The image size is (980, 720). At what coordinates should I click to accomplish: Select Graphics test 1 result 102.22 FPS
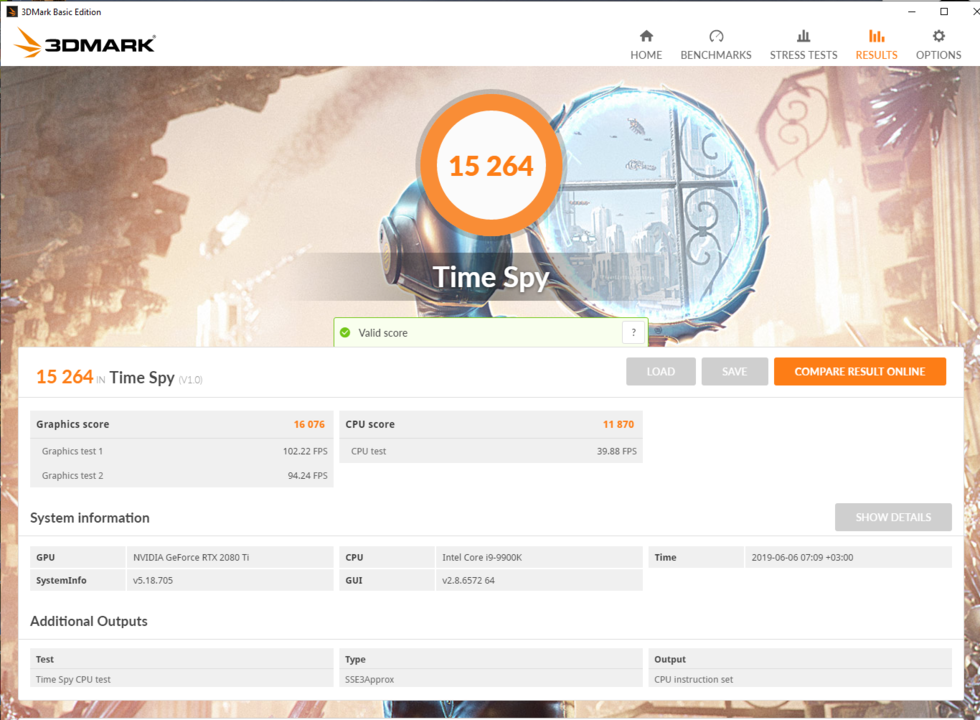(x=305, y=451)
